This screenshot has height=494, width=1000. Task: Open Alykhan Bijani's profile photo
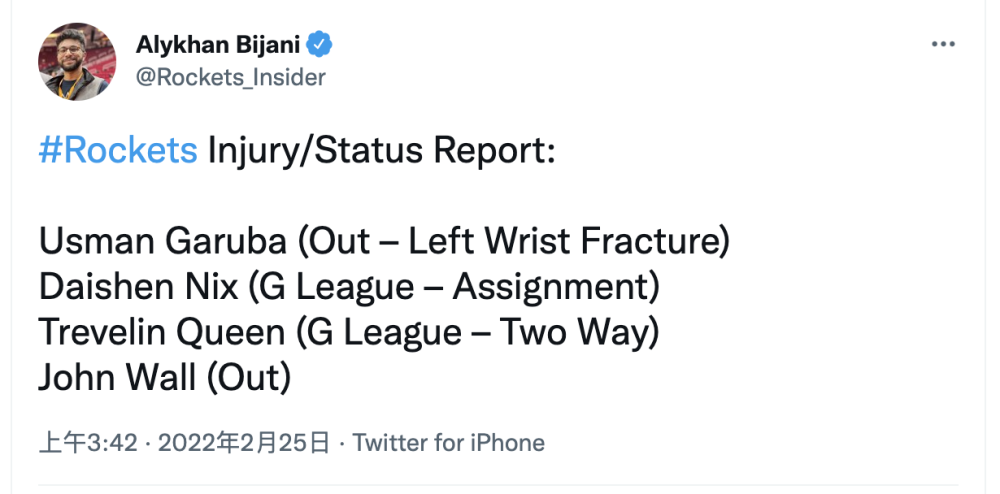coord(77,60)
